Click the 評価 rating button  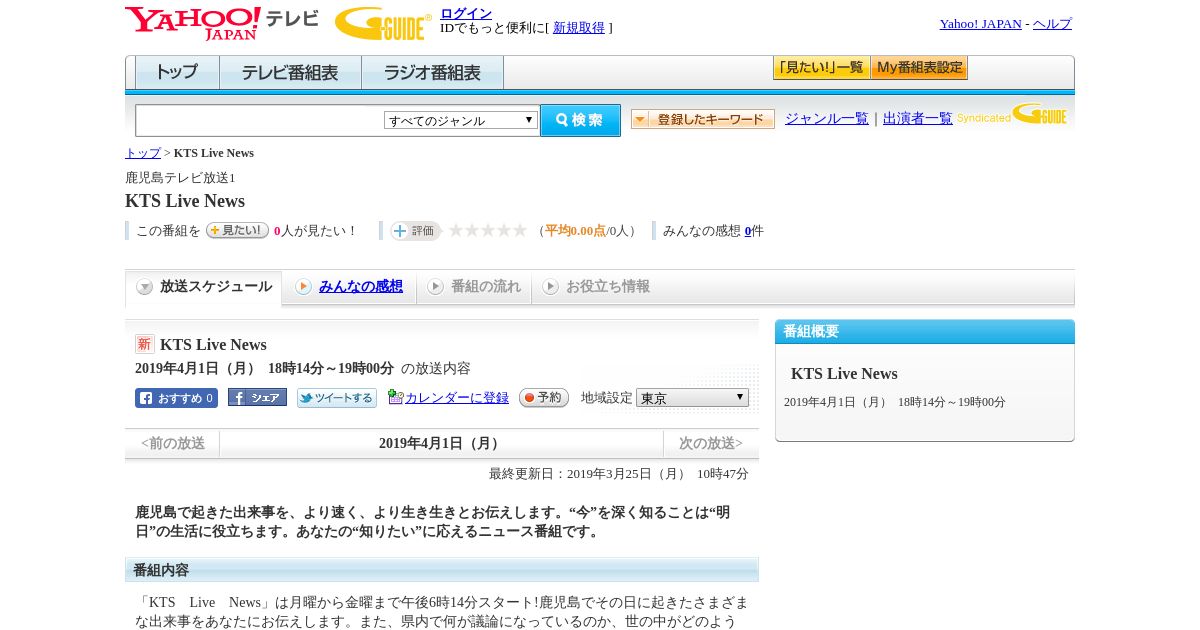click(415, 231)
